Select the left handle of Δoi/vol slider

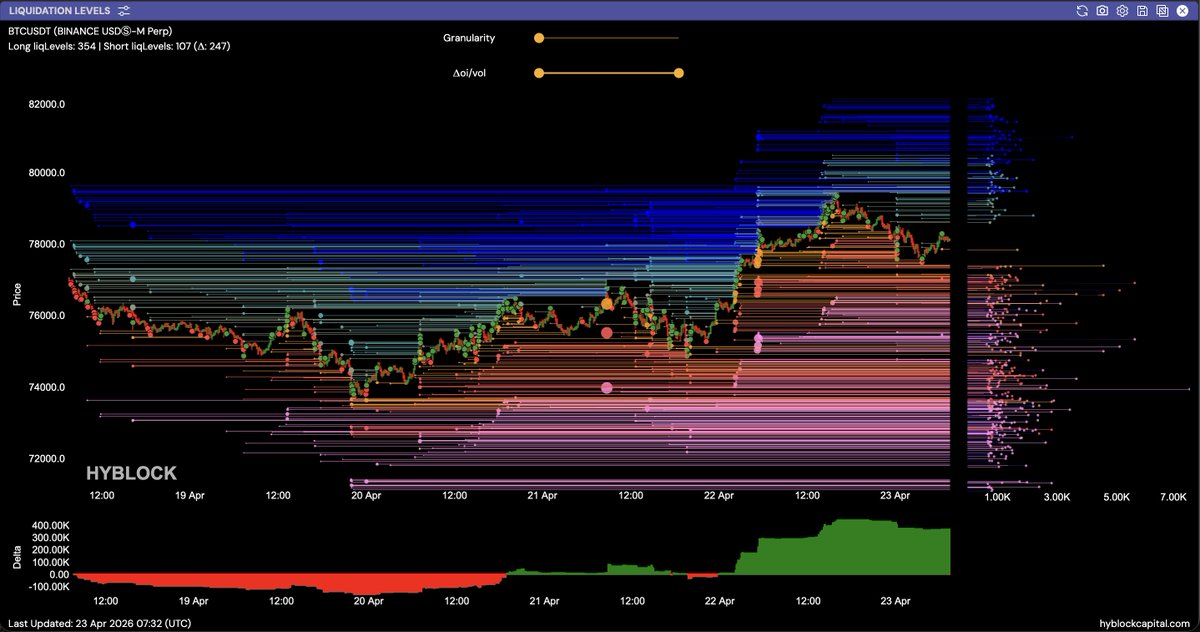pyautogui.click(x=539, y=73)
